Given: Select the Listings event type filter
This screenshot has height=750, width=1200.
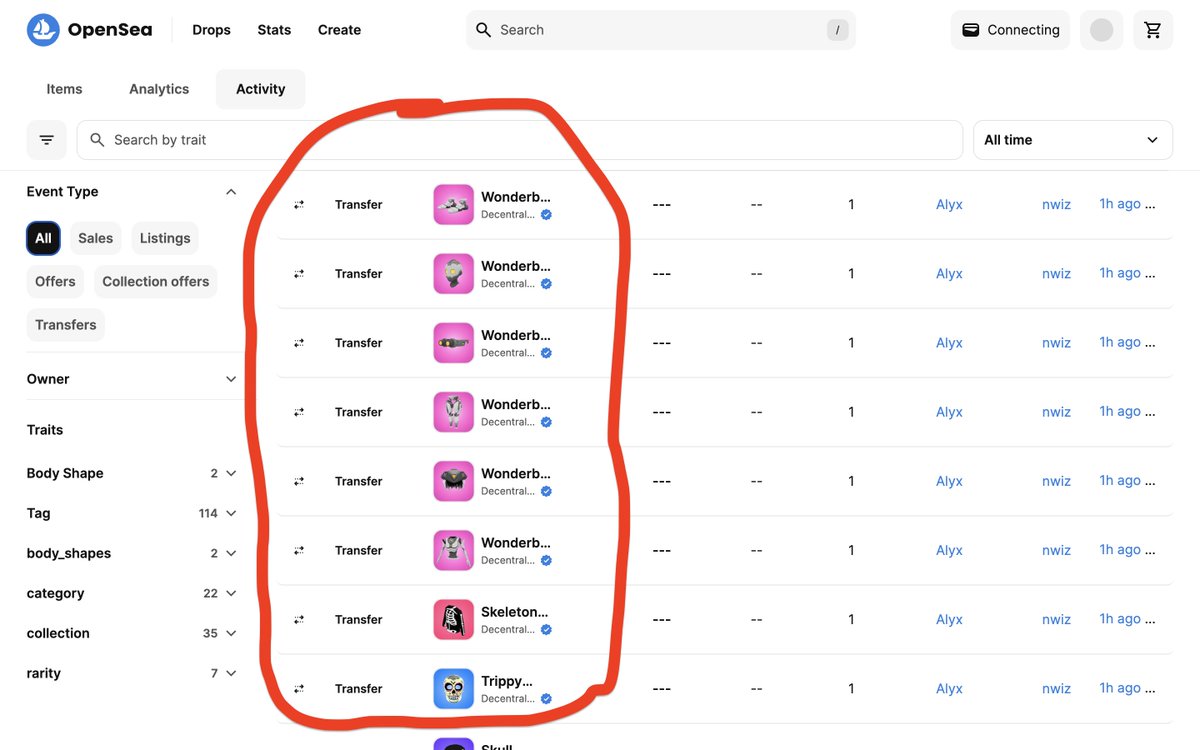Looking at the screenshot, I should coord(165,238).
